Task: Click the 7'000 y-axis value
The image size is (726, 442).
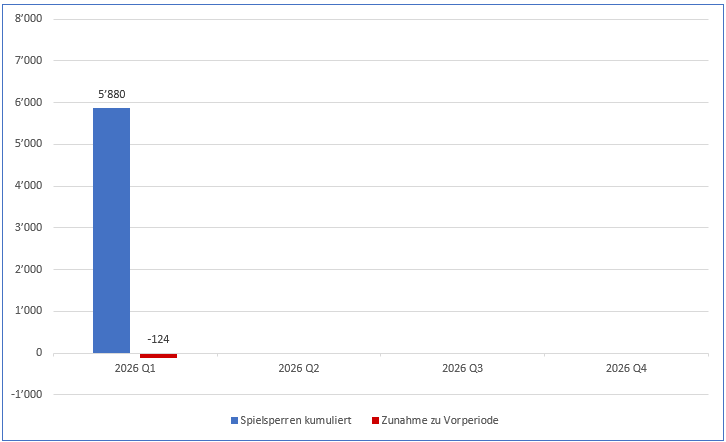Action: [x=28, y=60]
